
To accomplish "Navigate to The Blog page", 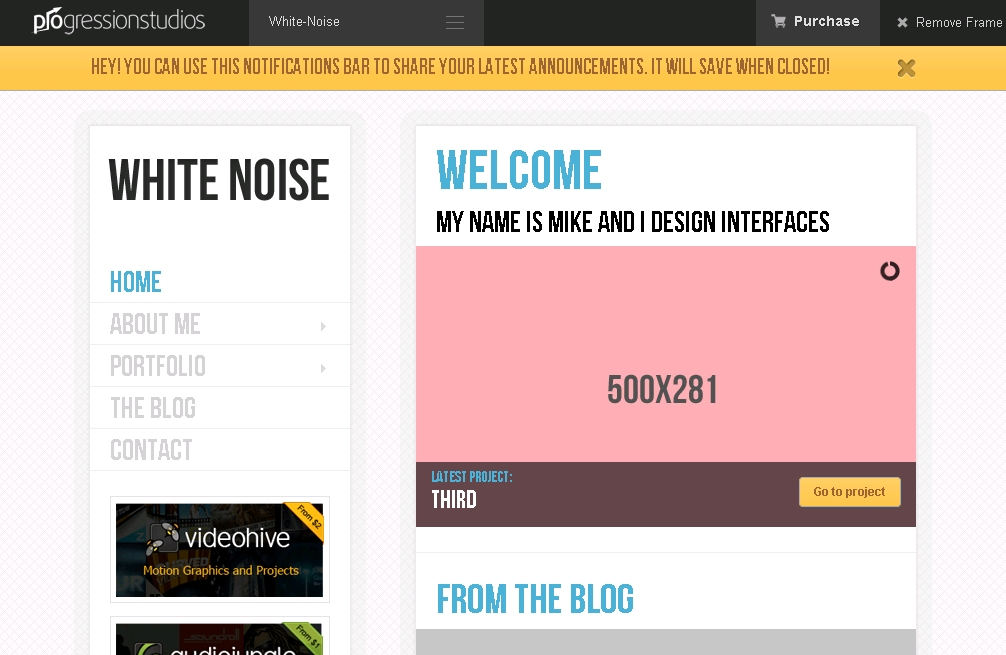I will click(153, 408).
